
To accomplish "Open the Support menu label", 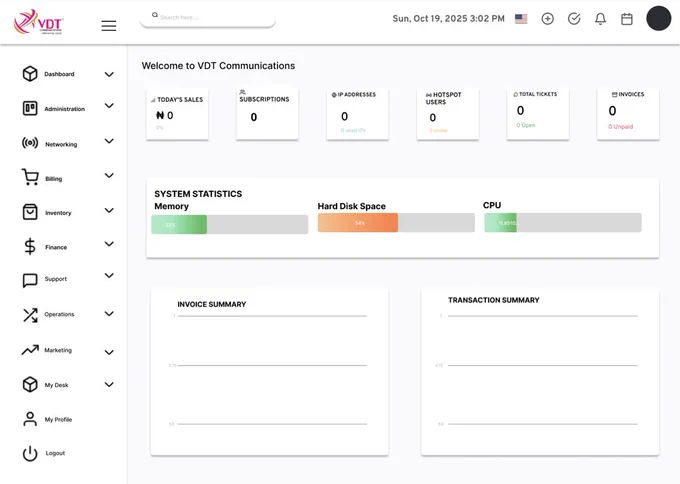I will [56, 279].
